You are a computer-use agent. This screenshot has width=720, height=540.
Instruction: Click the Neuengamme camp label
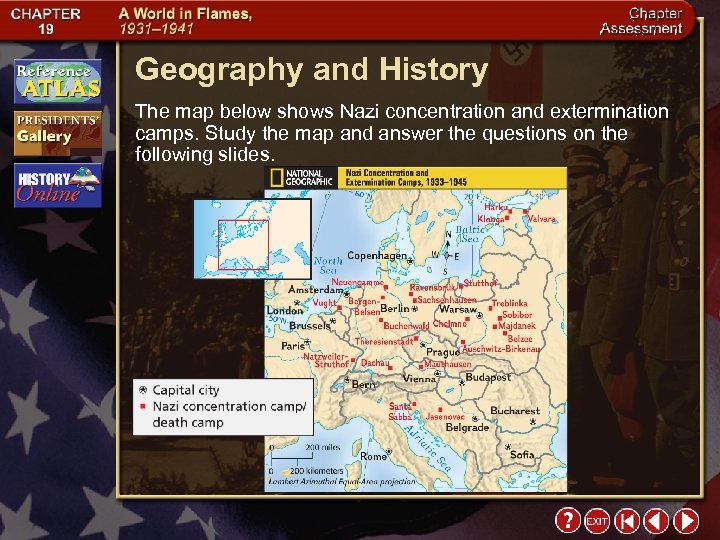357,282
